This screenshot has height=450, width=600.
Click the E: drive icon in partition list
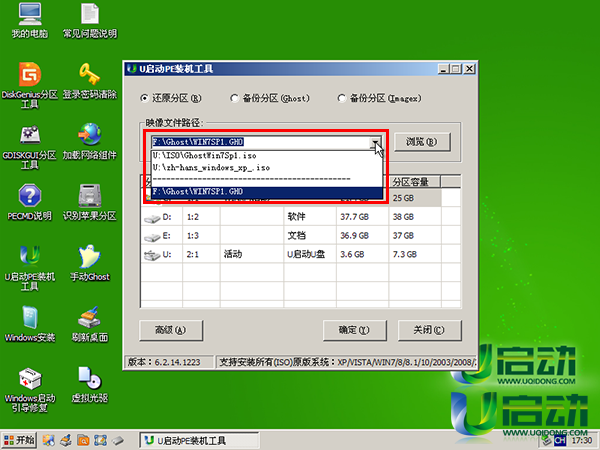pos(152,237)
